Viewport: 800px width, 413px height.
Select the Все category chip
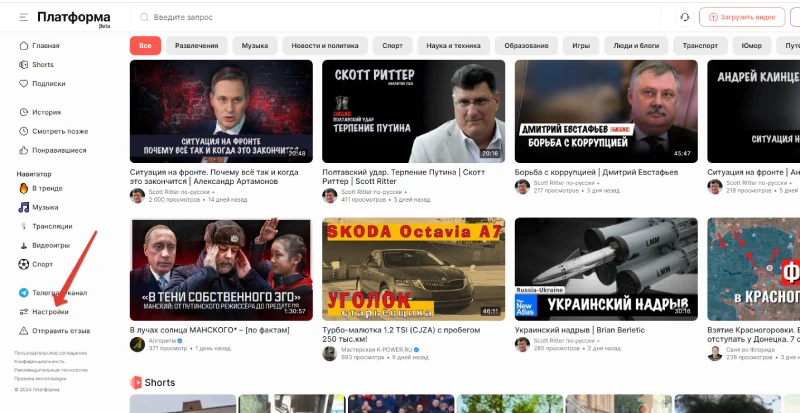[145, 45]
